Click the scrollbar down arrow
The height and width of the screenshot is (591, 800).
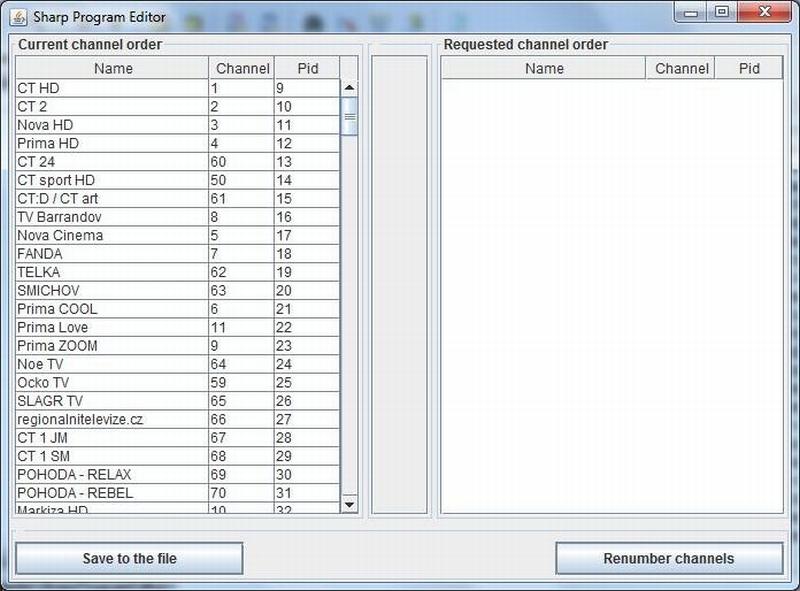point(347,506)
